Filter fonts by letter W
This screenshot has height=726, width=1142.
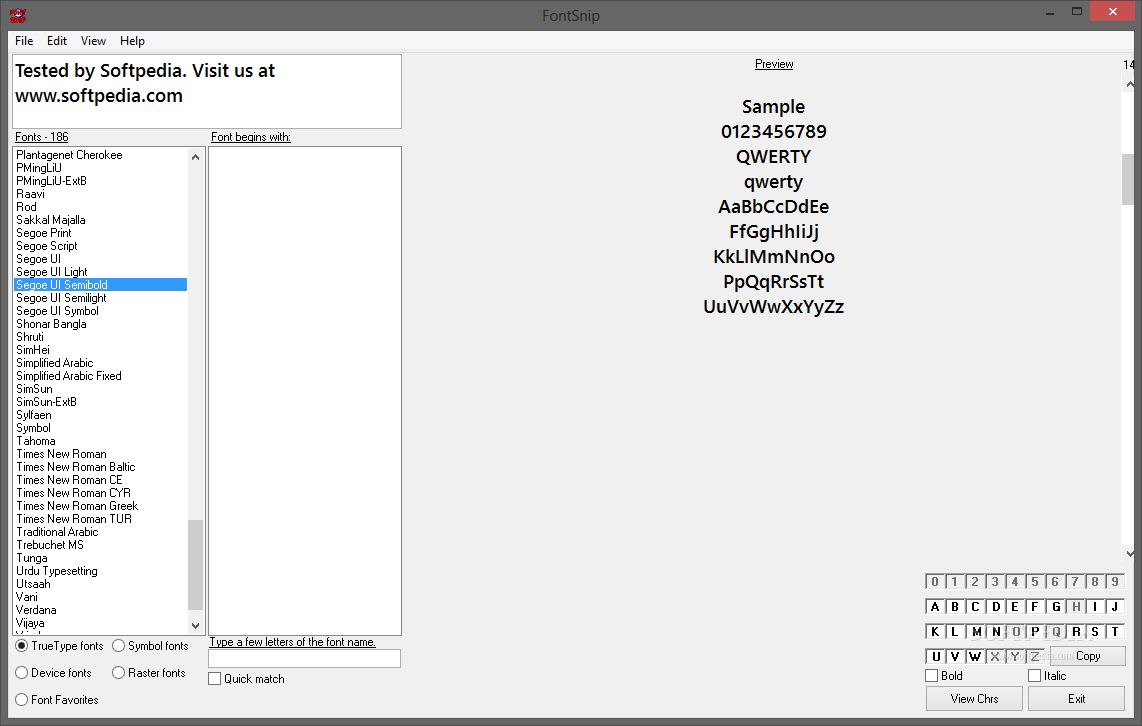975,656
